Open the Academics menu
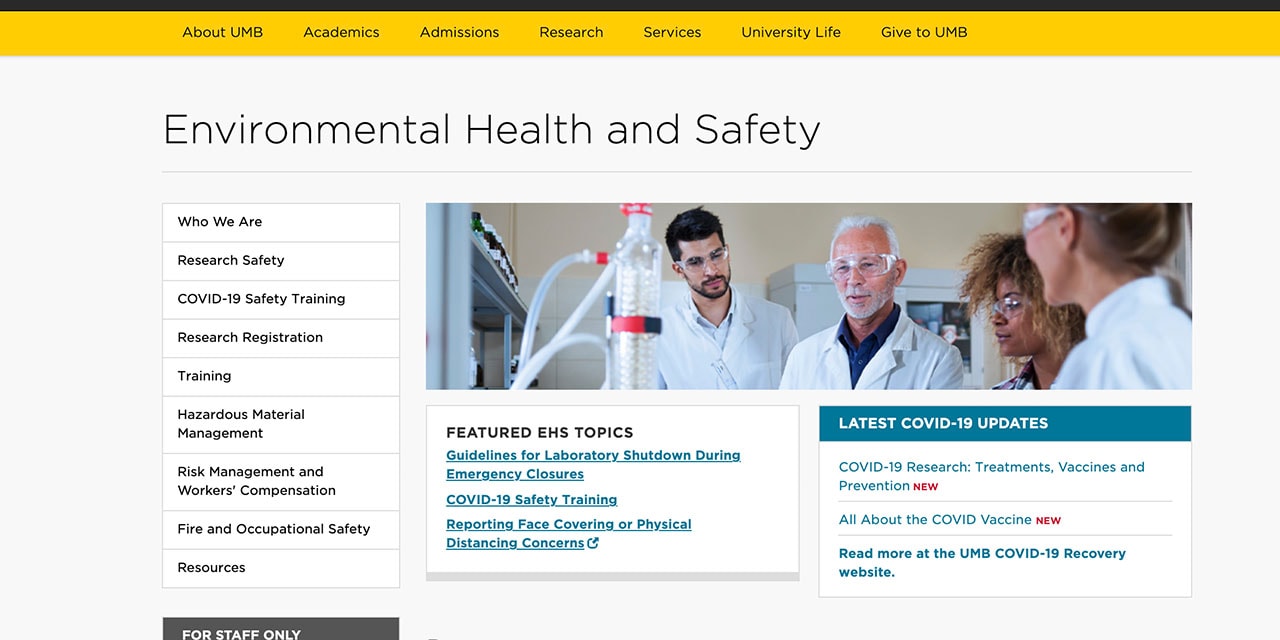Screen dimensions: 1280x640 click(341, 32)
